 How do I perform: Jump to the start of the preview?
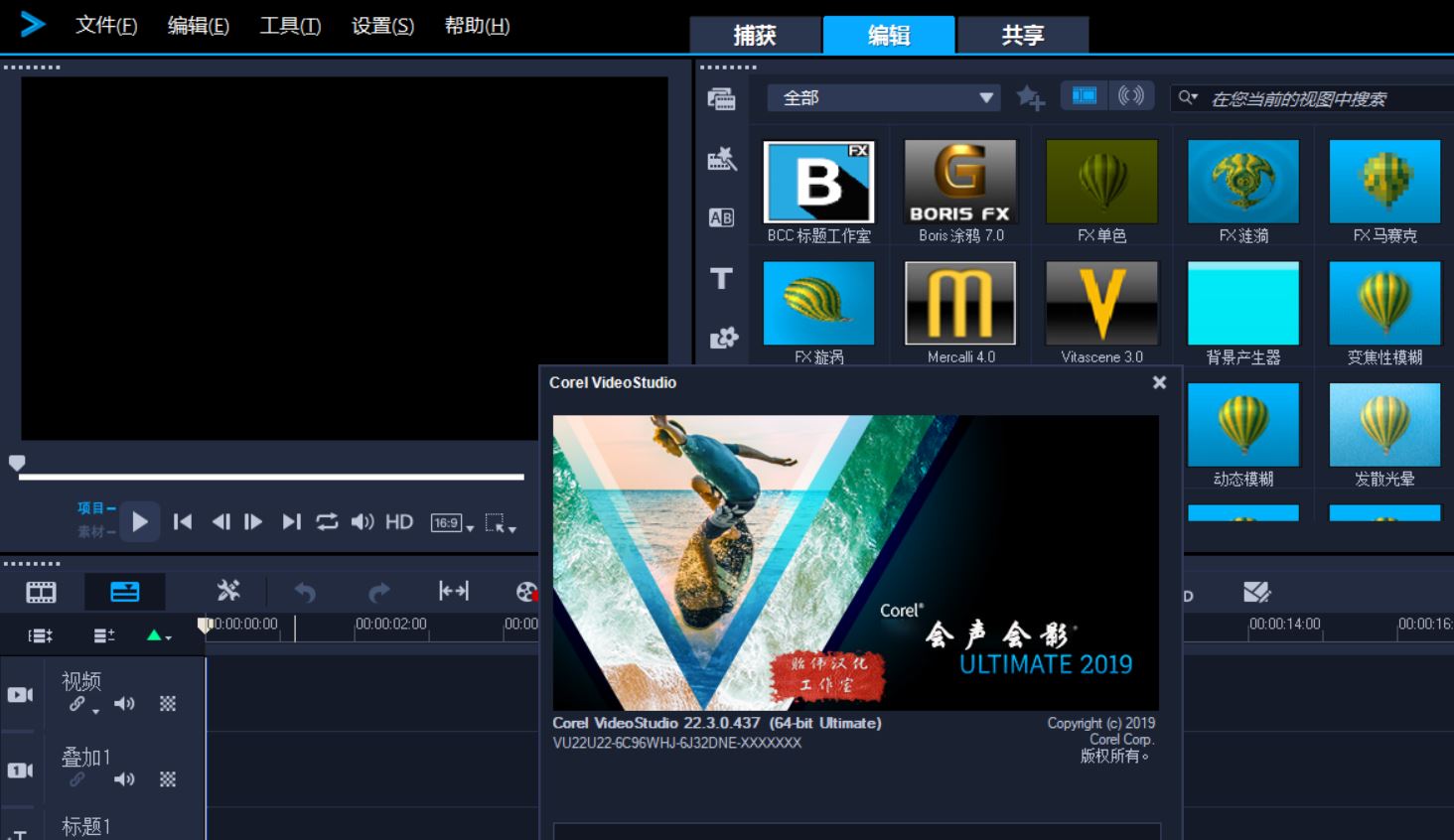coord(183,521)
